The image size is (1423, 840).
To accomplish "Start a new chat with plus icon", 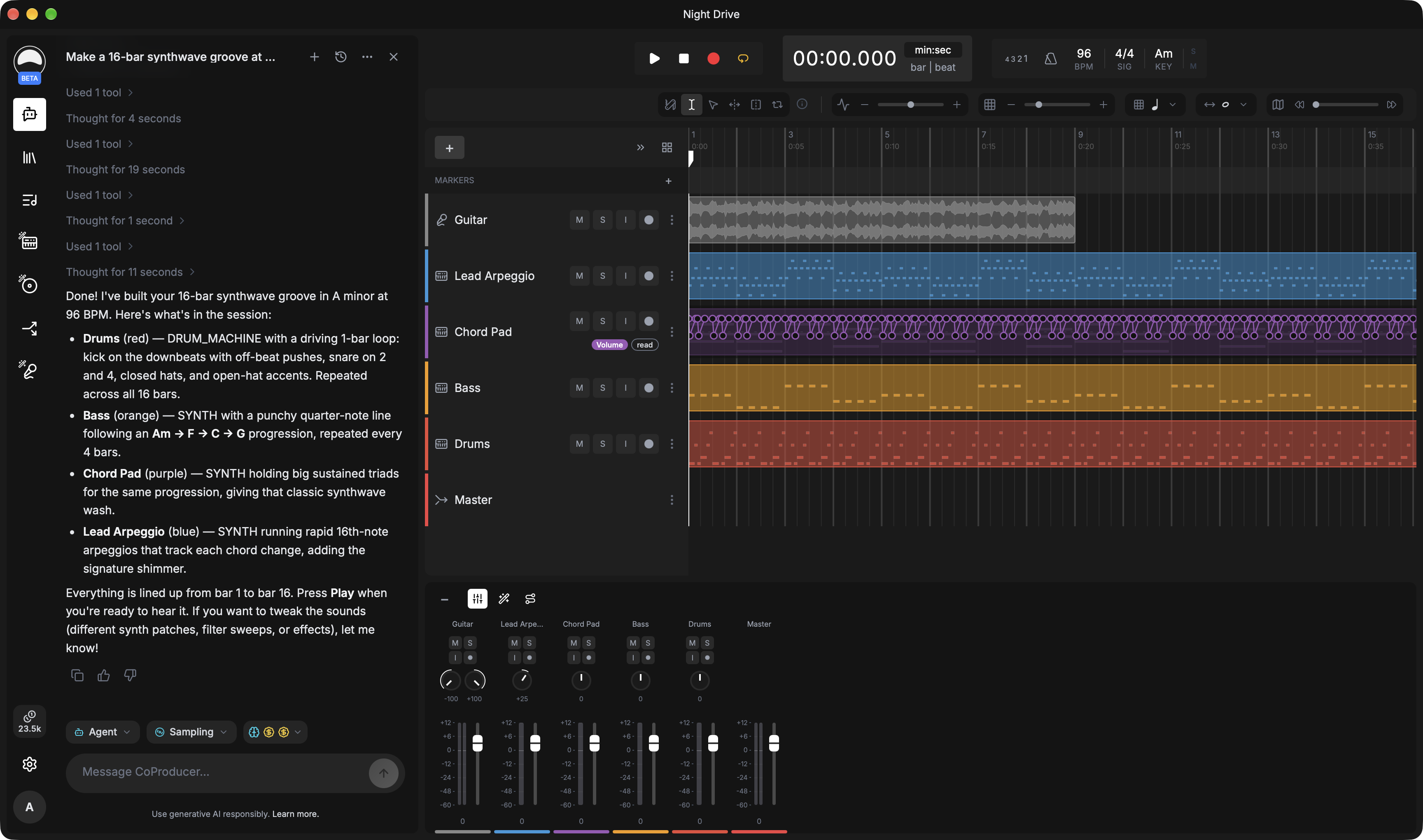I will coord(314,56).
